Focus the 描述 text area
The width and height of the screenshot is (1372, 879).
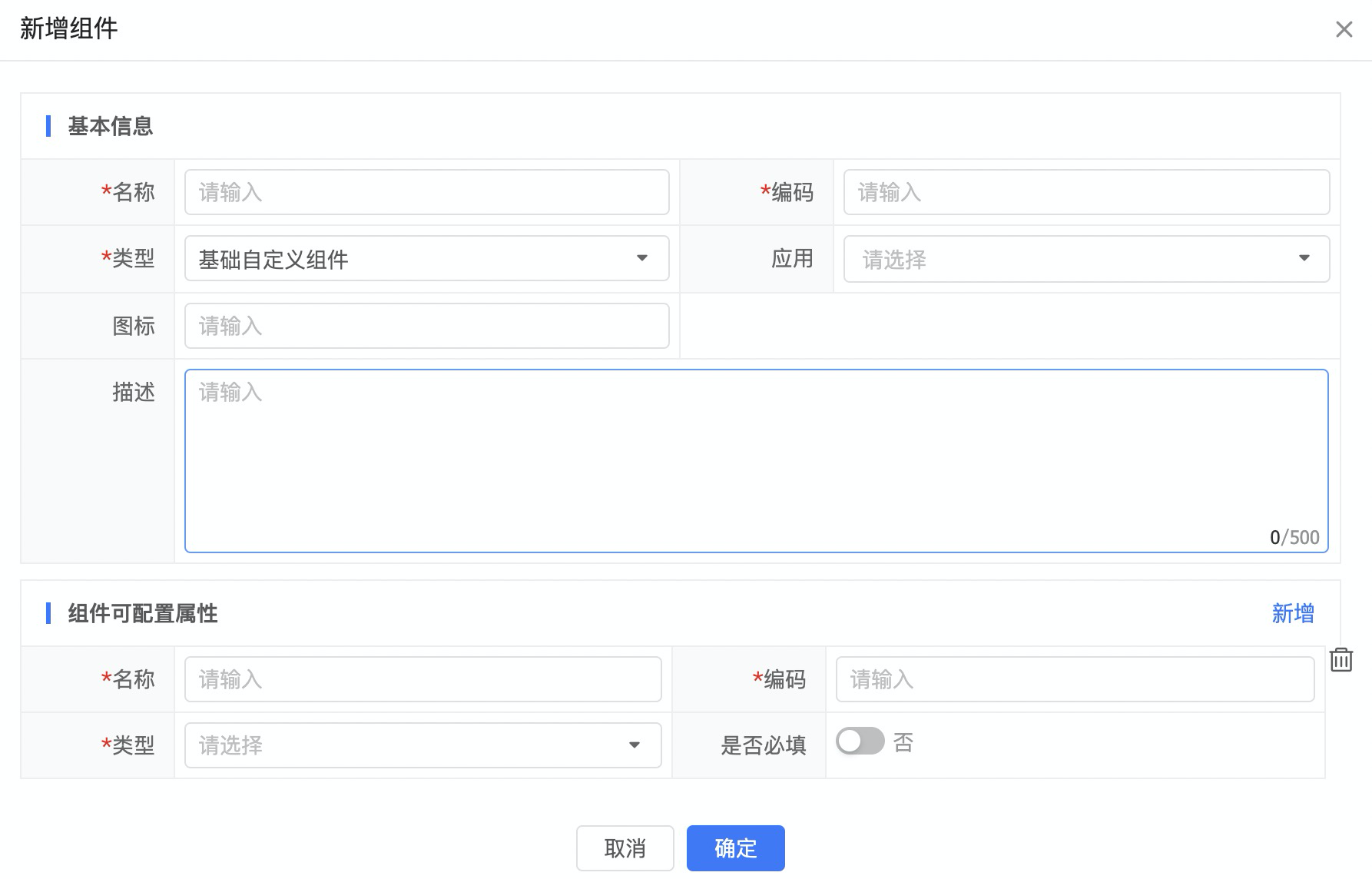click(756, 461)
